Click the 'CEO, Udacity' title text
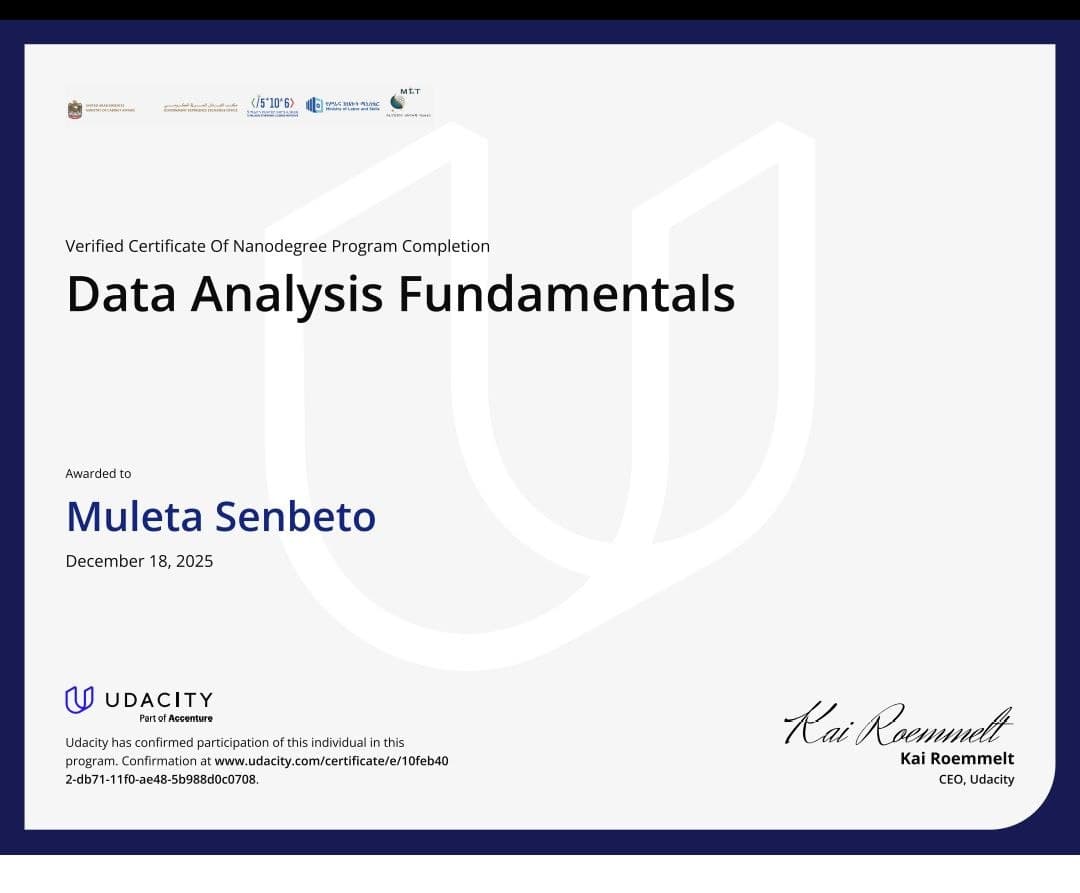This screenshot has height=893, width=1080. coord(977,779)
